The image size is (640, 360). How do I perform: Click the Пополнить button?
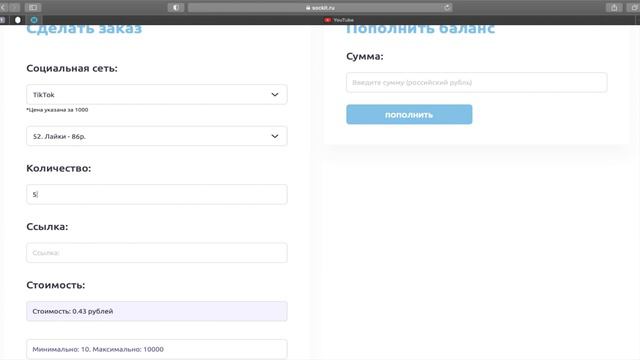pos(409,115)
